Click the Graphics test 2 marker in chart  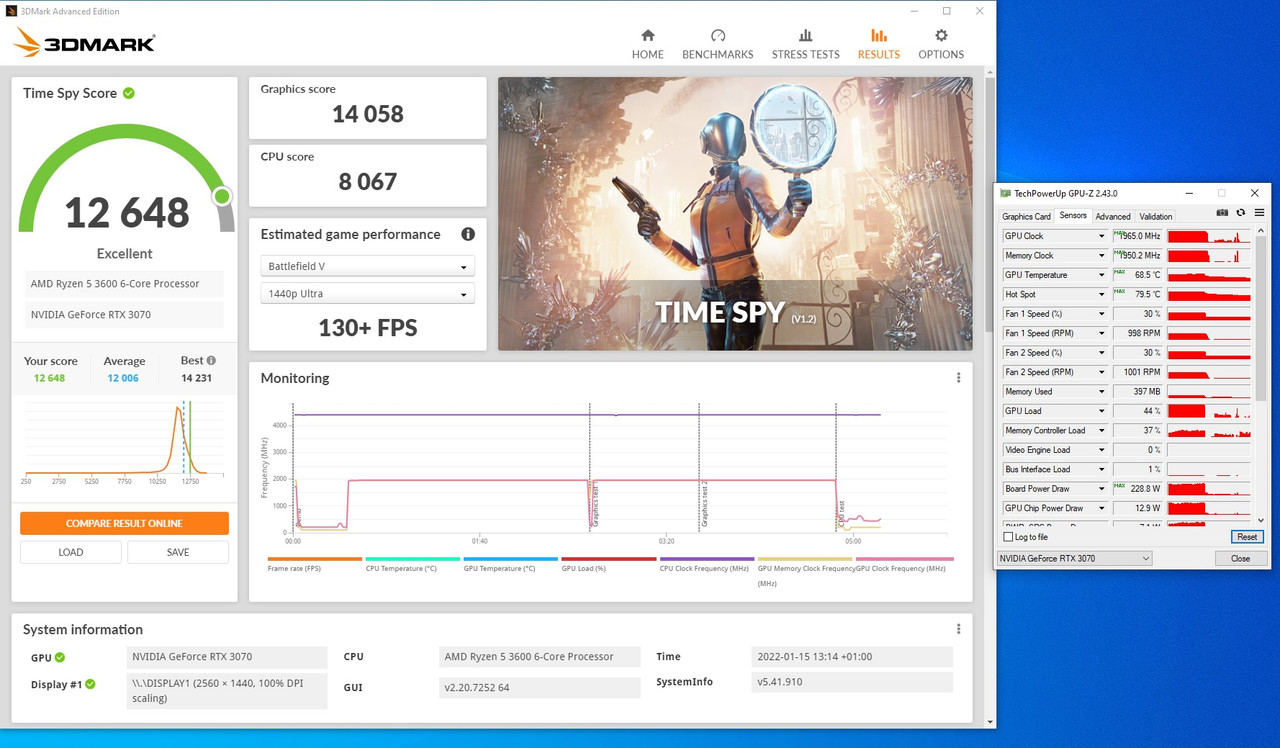pos(705,504)
